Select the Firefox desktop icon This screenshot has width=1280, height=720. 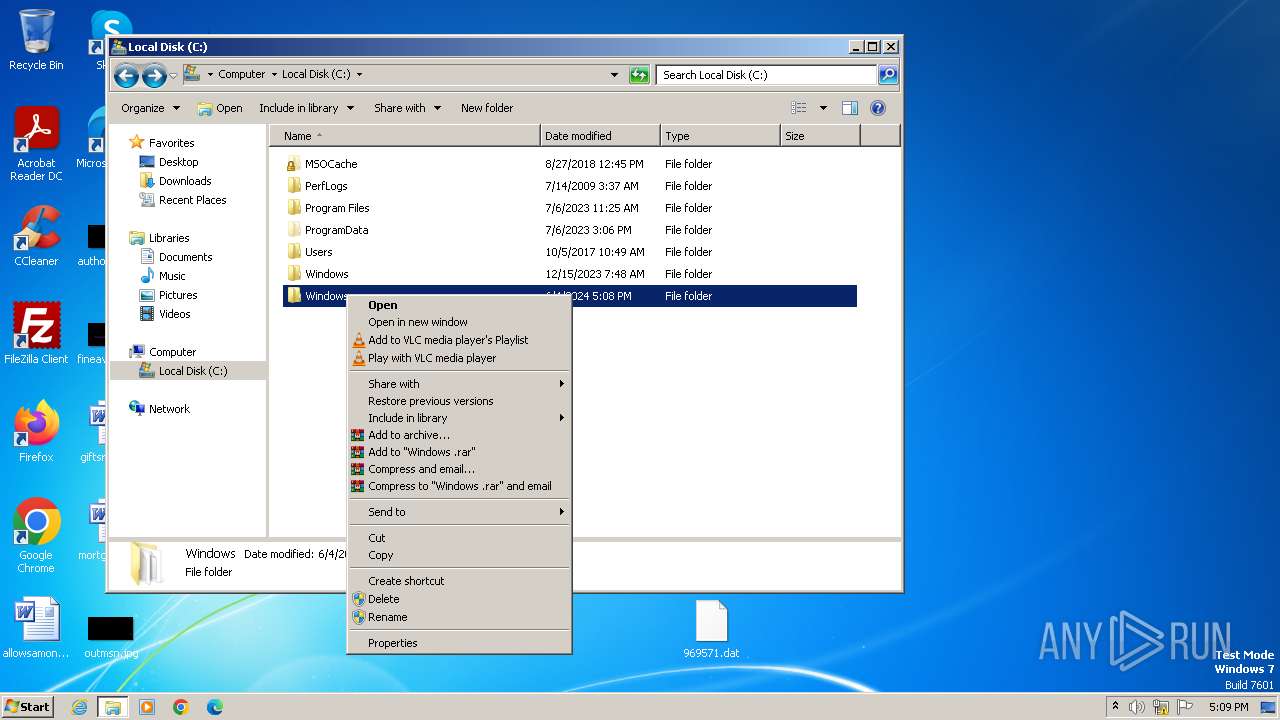click(x=36, y=432)
